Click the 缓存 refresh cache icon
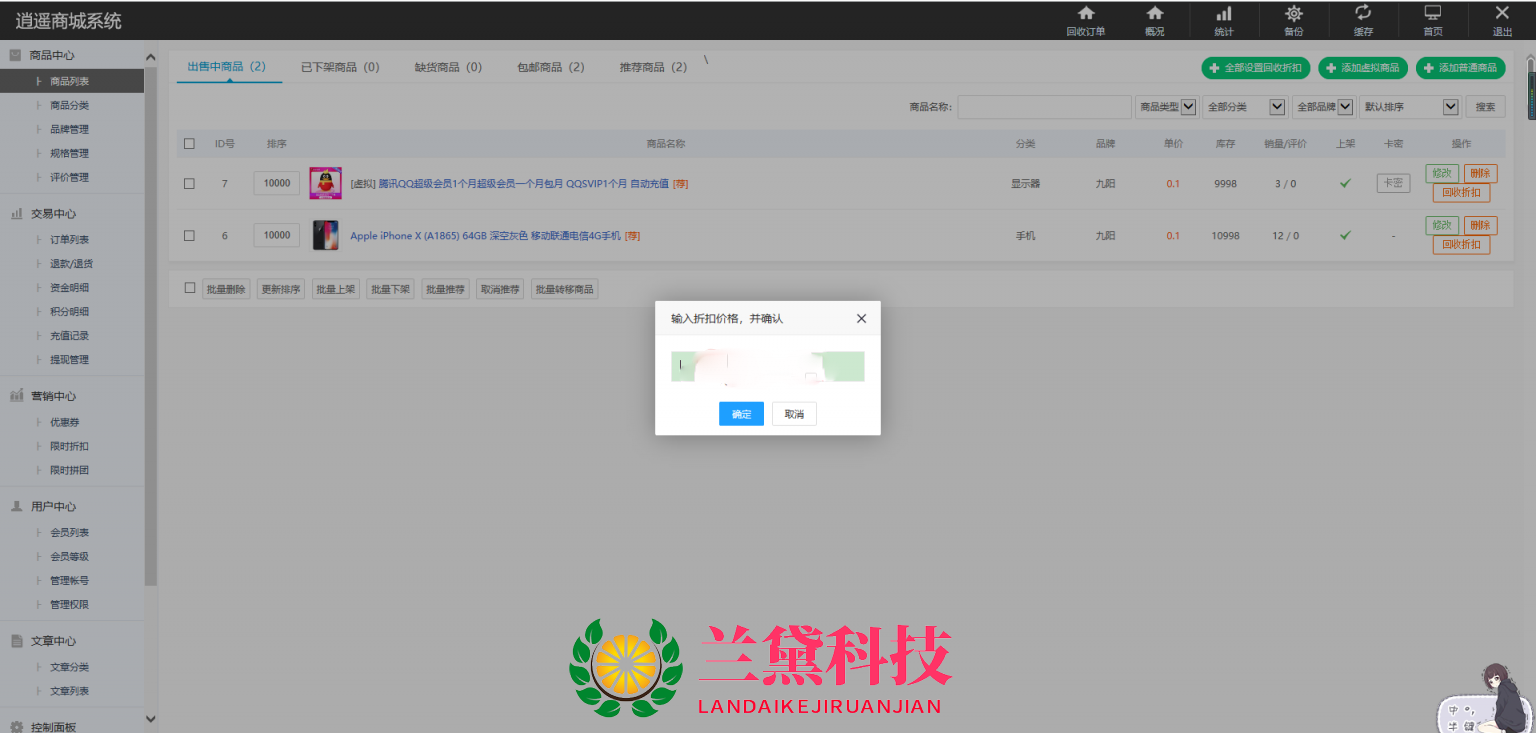Image resolution: width=1536 pixels, height=733 pixels. 1363,13
